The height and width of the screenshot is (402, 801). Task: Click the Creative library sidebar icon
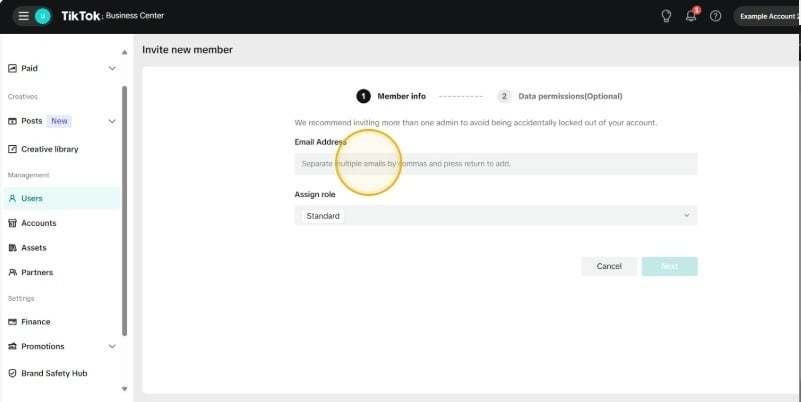click(12, 149)
